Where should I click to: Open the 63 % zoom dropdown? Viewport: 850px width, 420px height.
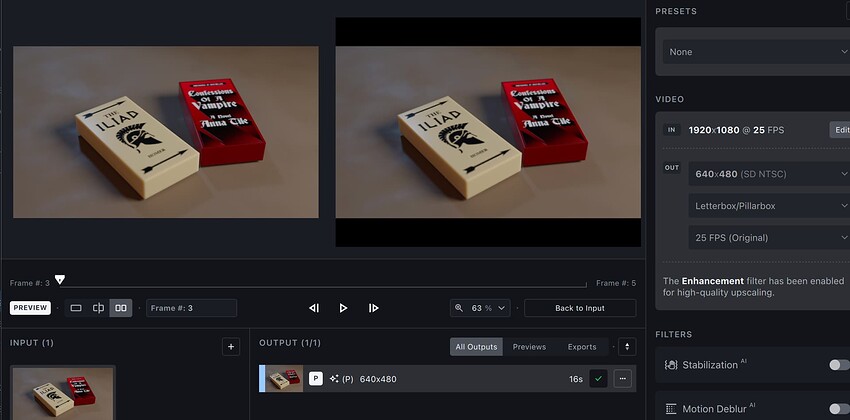pyautogui.click(x=480, y=308)
